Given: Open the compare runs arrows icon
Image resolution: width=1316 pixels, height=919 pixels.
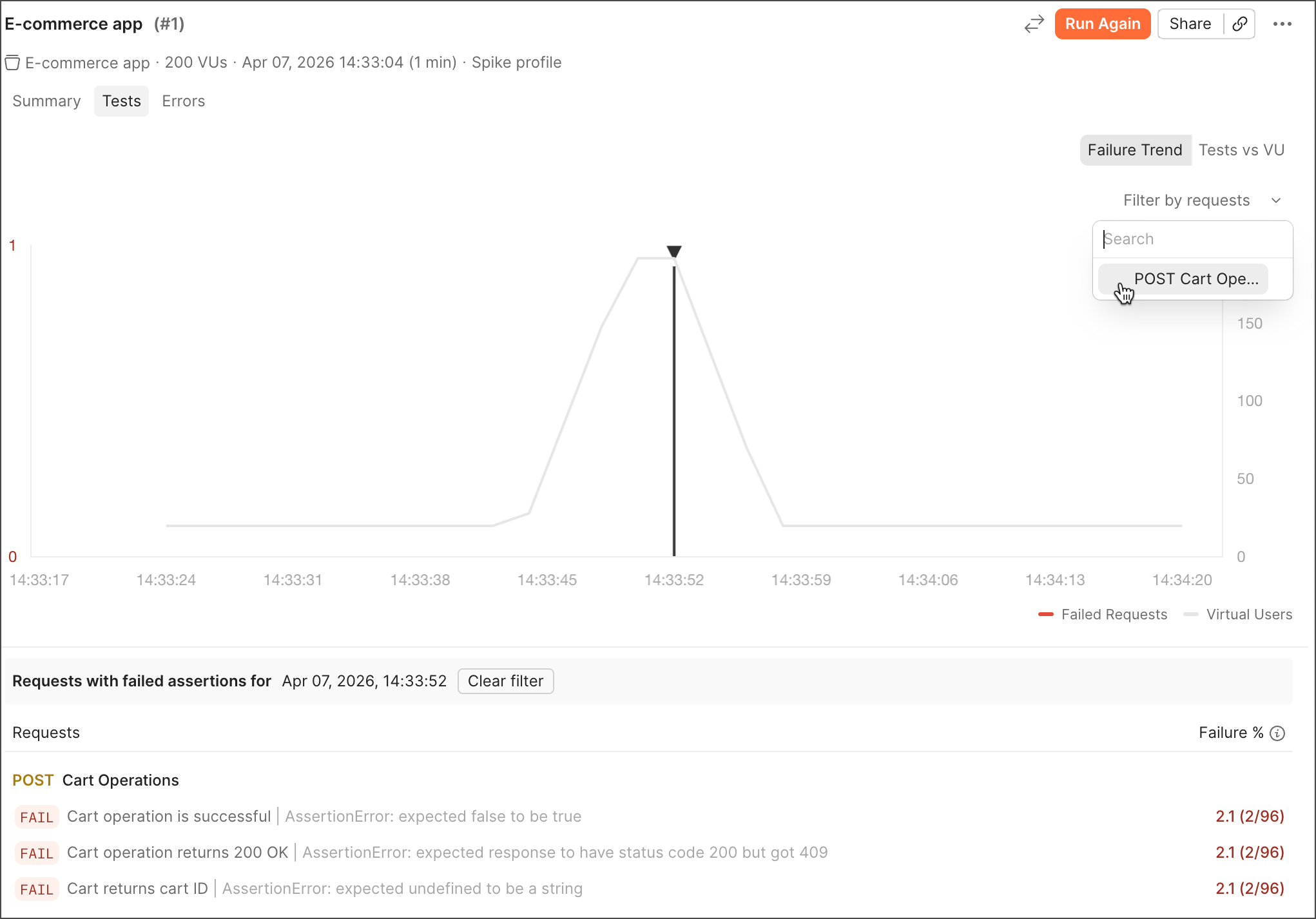Looking at the screenshot, I should (x=1034, y=24).
